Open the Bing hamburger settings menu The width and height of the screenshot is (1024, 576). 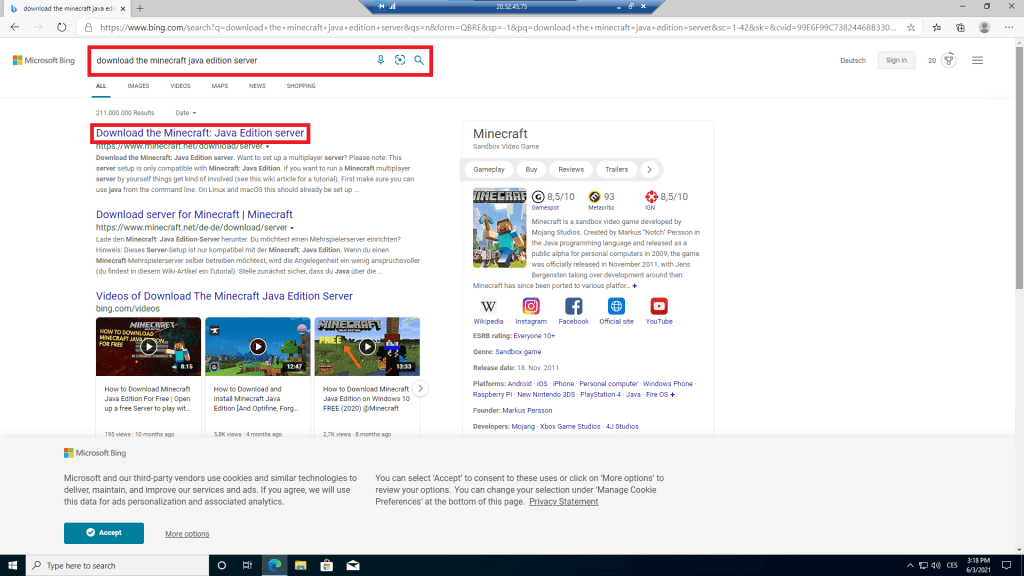pyautogui.click(x=977, y=60)
